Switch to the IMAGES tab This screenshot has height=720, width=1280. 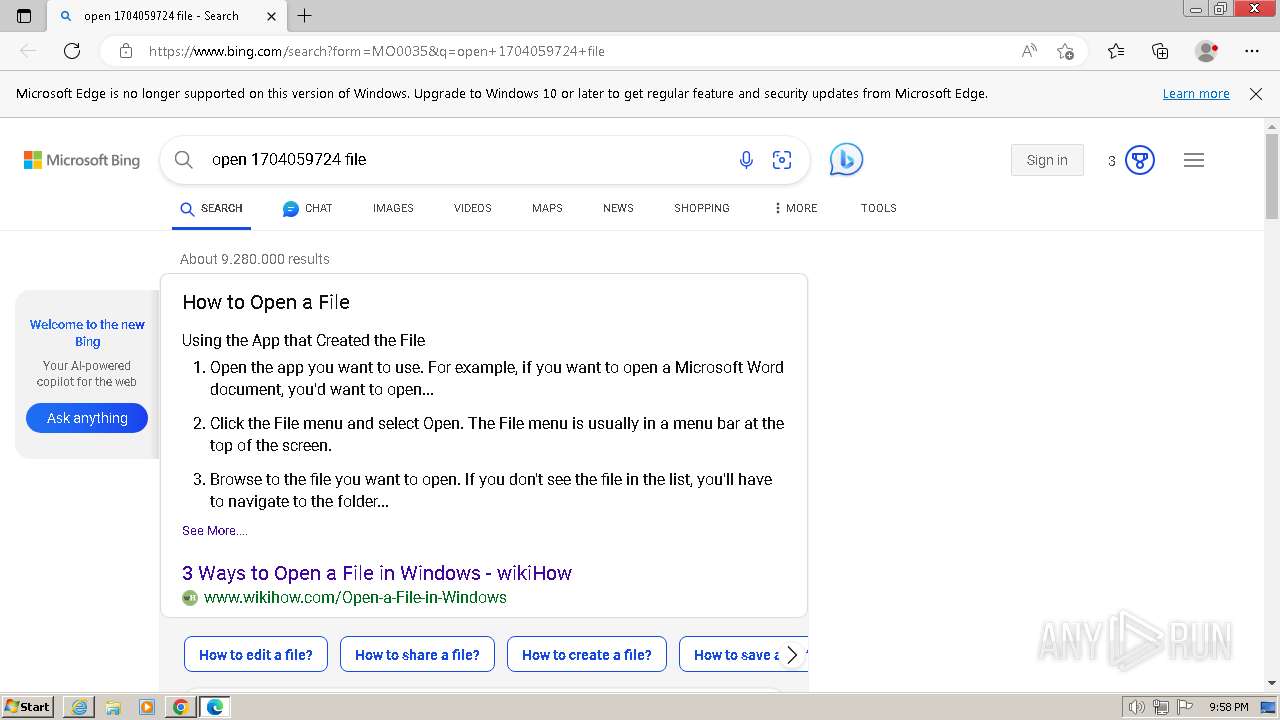tap(393, 209)
